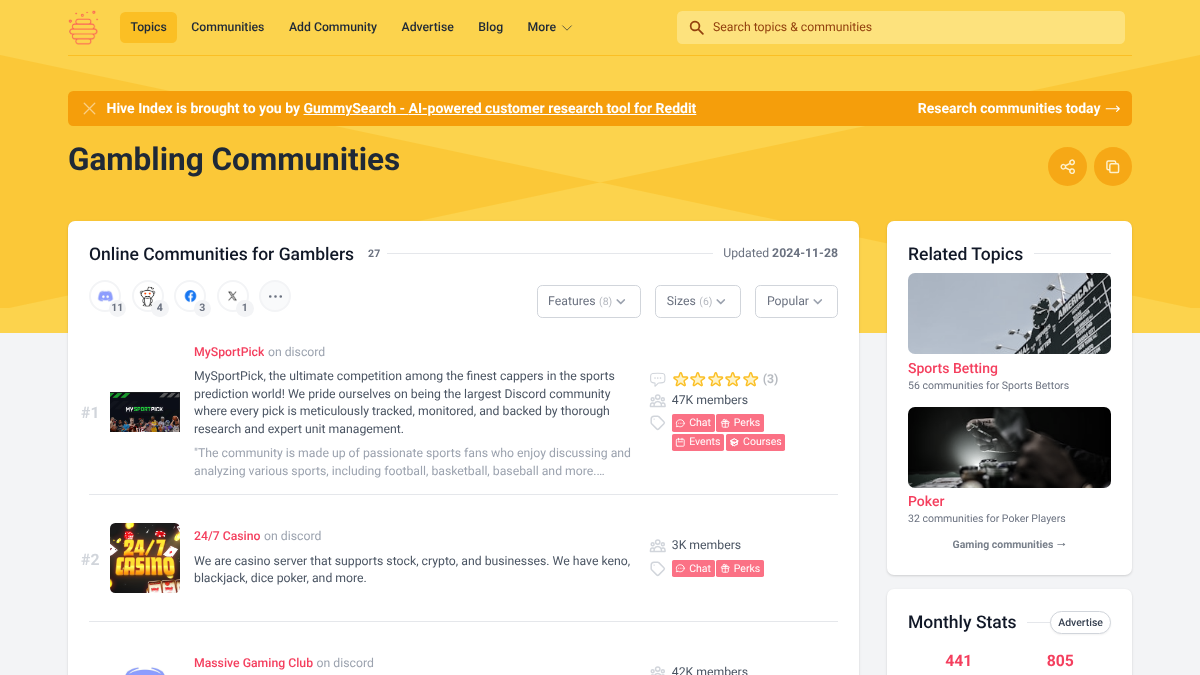This screenshot has width=1200, height=675.
Task: Open the Popular sort dropdown
Action: click(x=795, y=301)
